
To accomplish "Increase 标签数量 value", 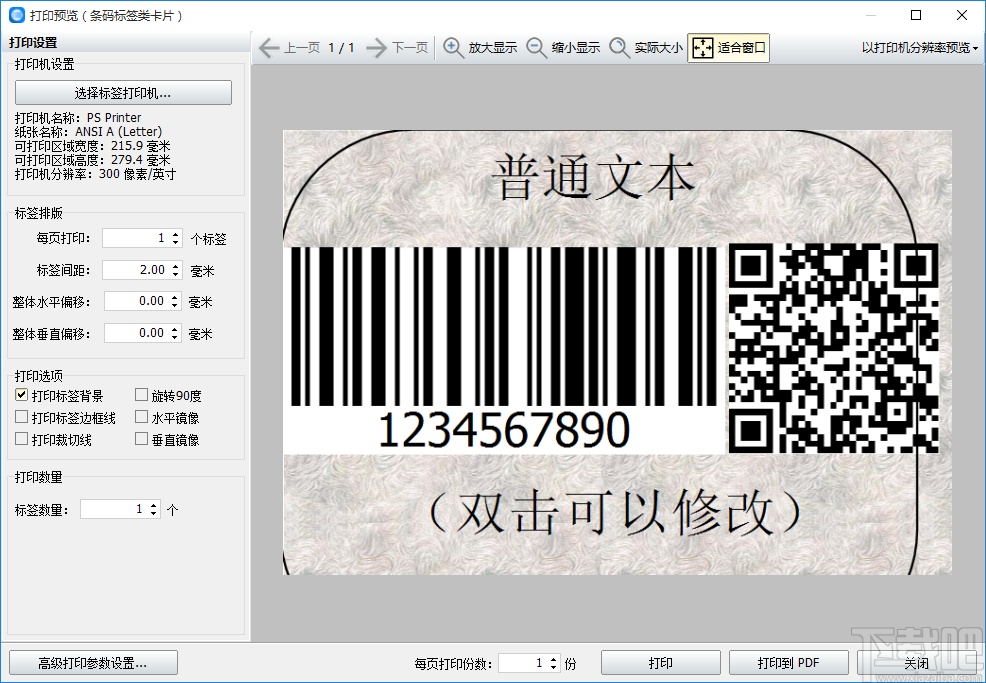I will [154, 505].
